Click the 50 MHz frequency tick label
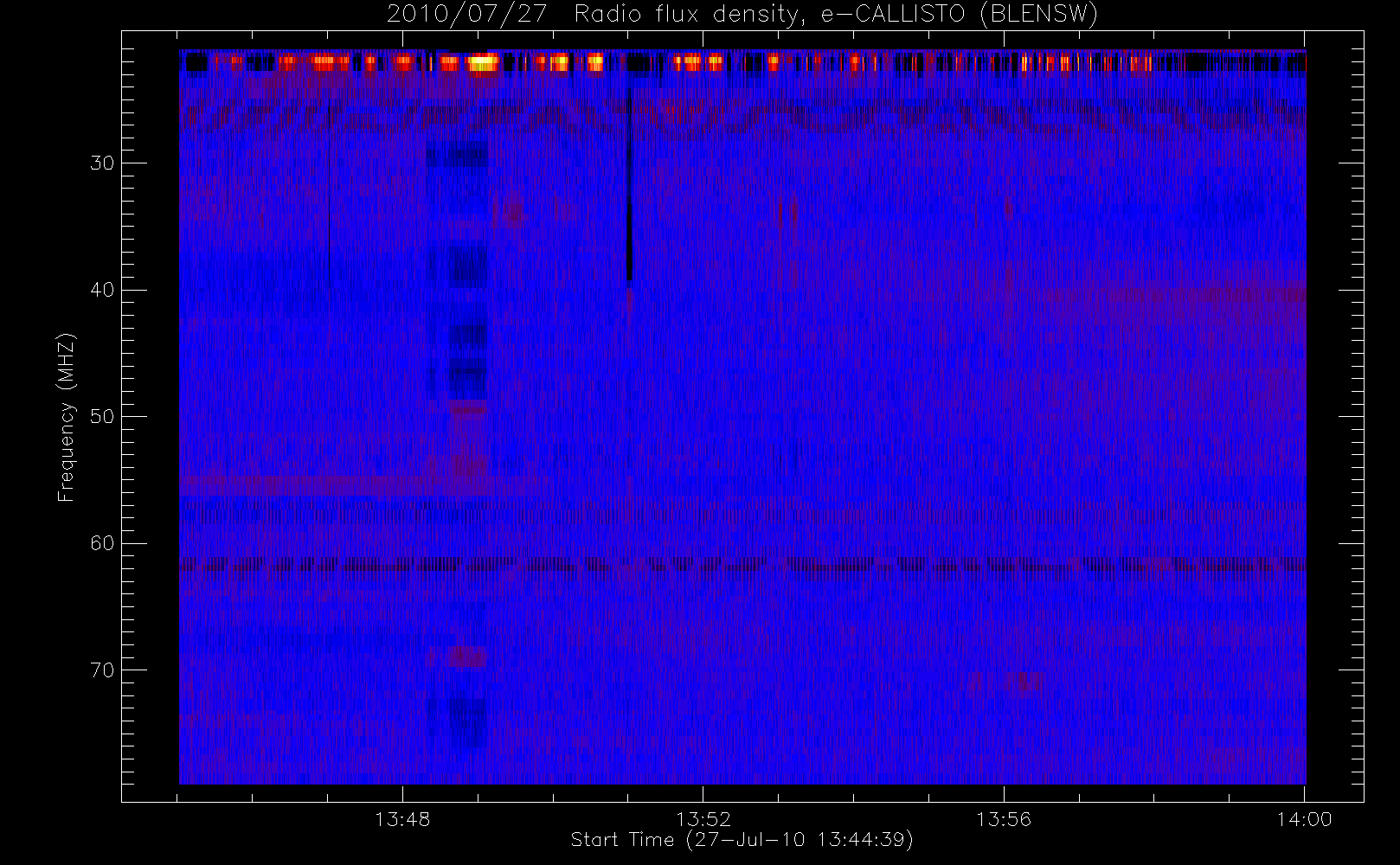 [x=102, y=417]
